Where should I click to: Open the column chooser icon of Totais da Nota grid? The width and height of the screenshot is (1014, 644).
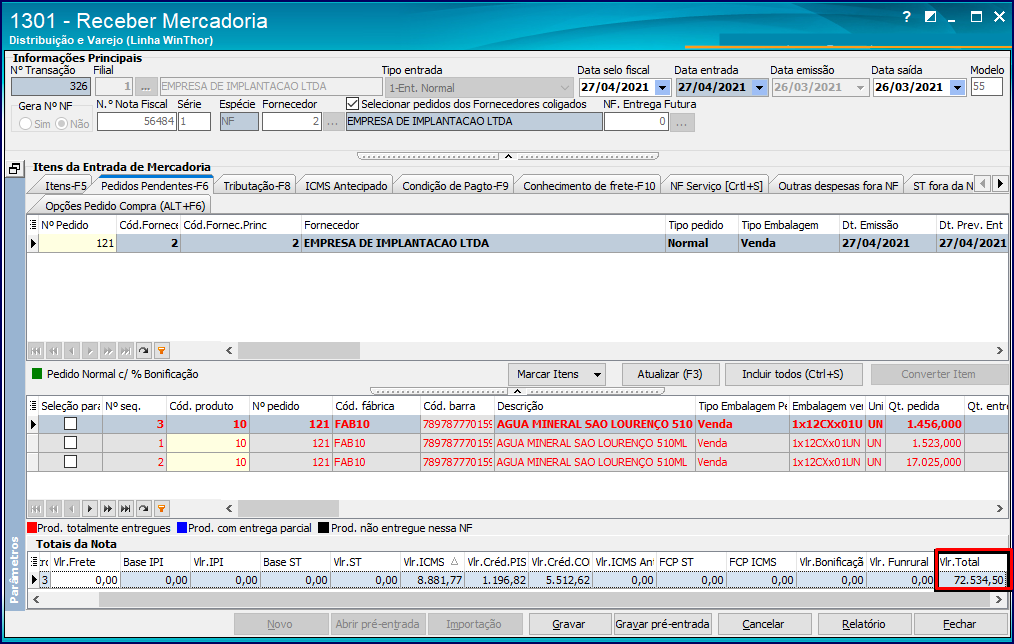pos(34,562)
